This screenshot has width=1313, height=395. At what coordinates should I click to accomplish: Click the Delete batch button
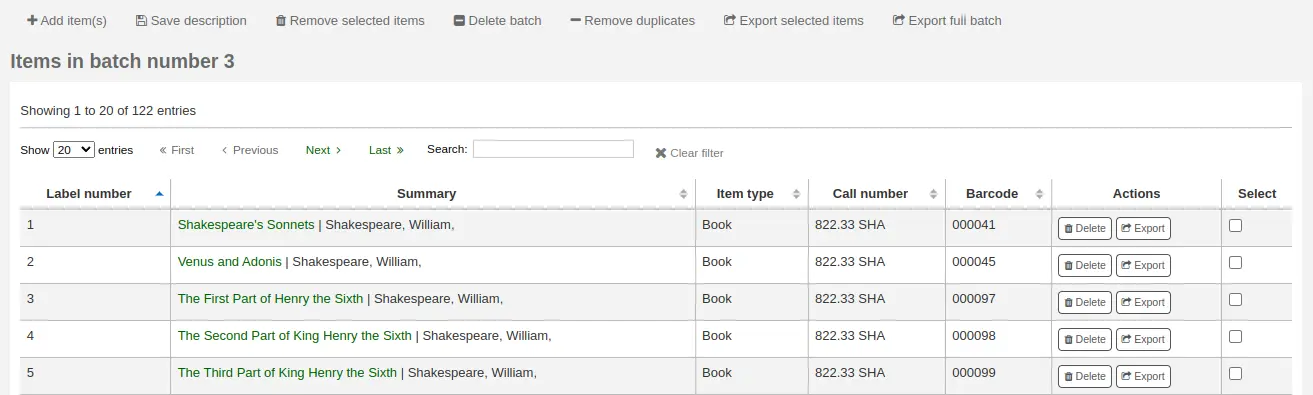point(498,20)
